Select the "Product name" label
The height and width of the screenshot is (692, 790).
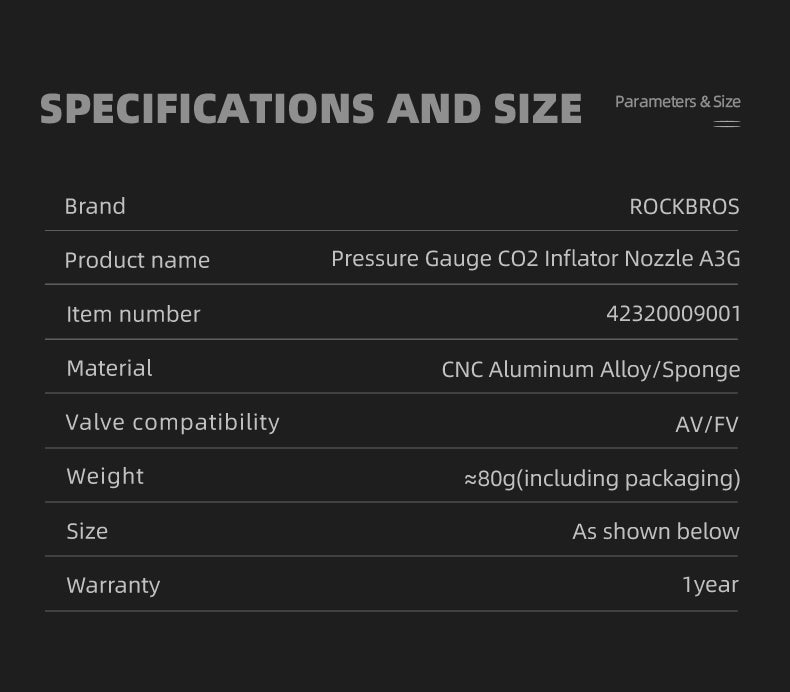137,261
